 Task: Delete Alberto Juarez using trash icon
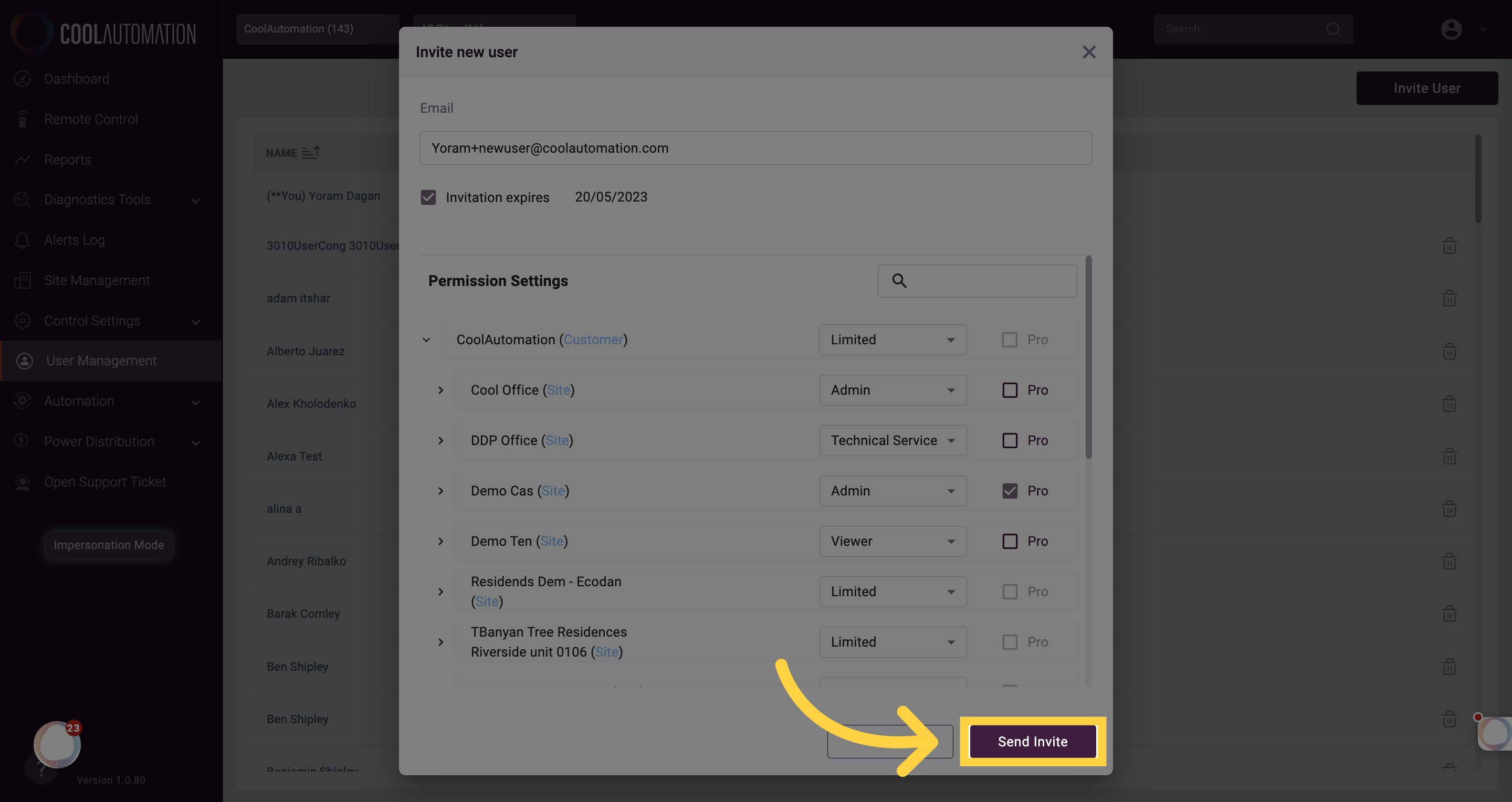[x=1449, y=351]
